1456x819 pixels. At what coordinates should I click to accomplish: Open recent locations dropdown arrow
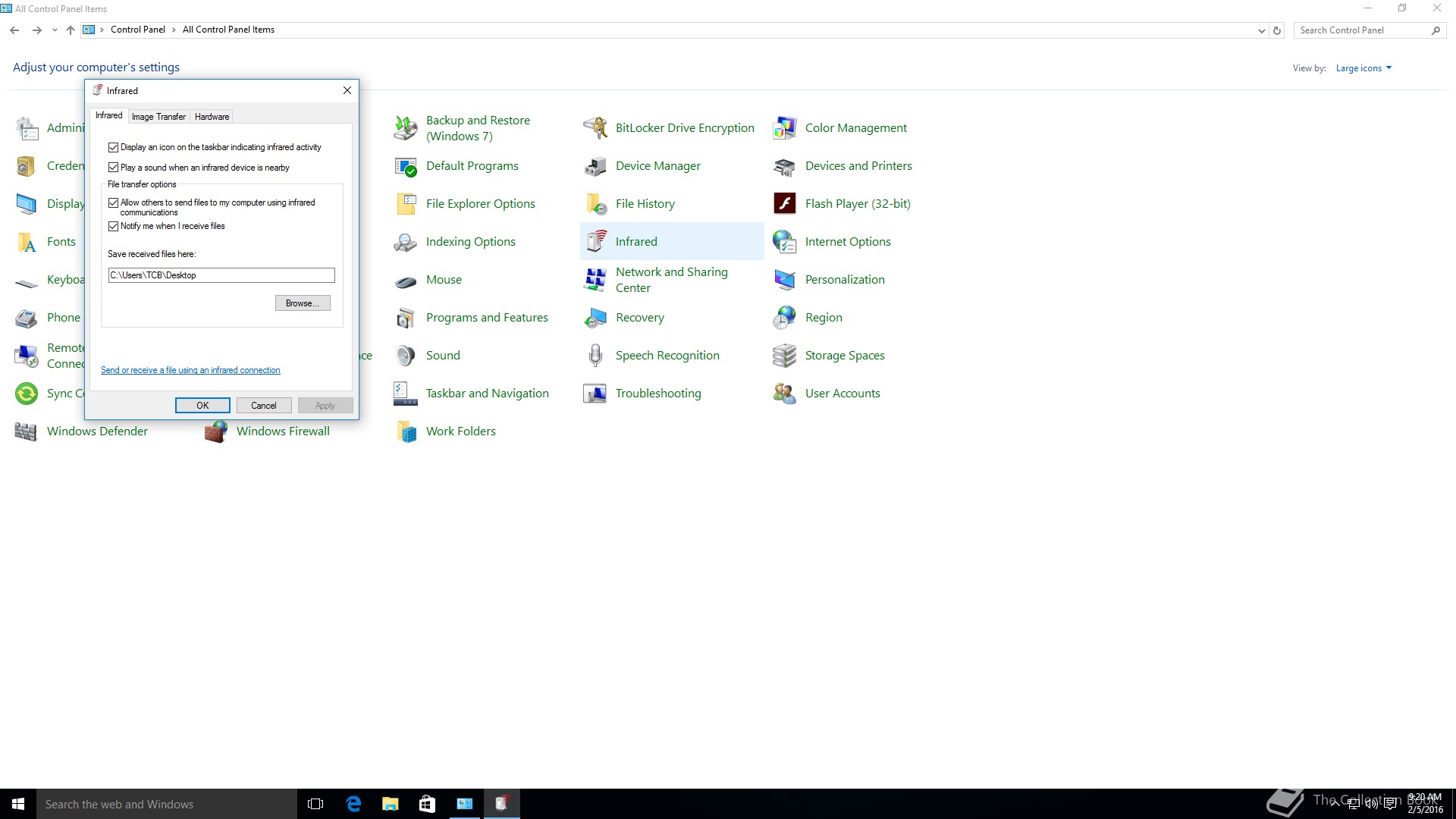55,30
